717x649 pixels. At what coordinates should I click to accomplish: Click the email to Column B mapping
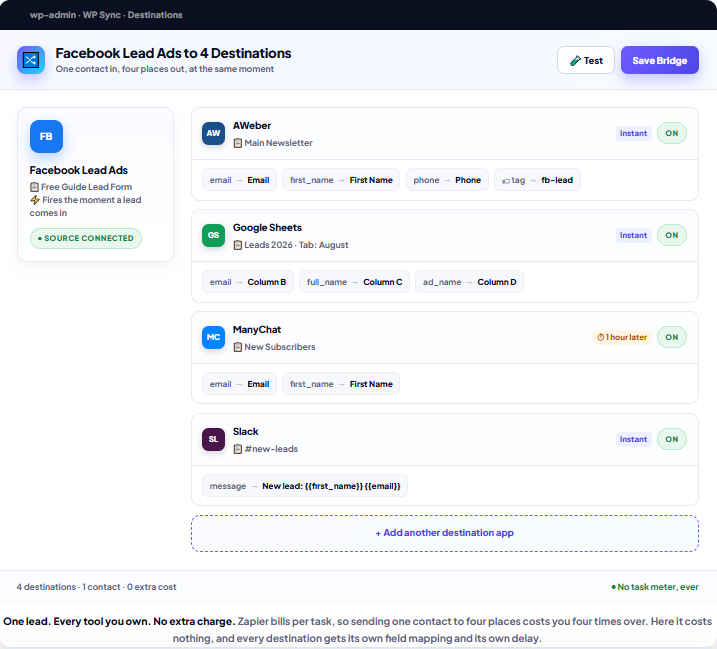(x=248, y=282)
